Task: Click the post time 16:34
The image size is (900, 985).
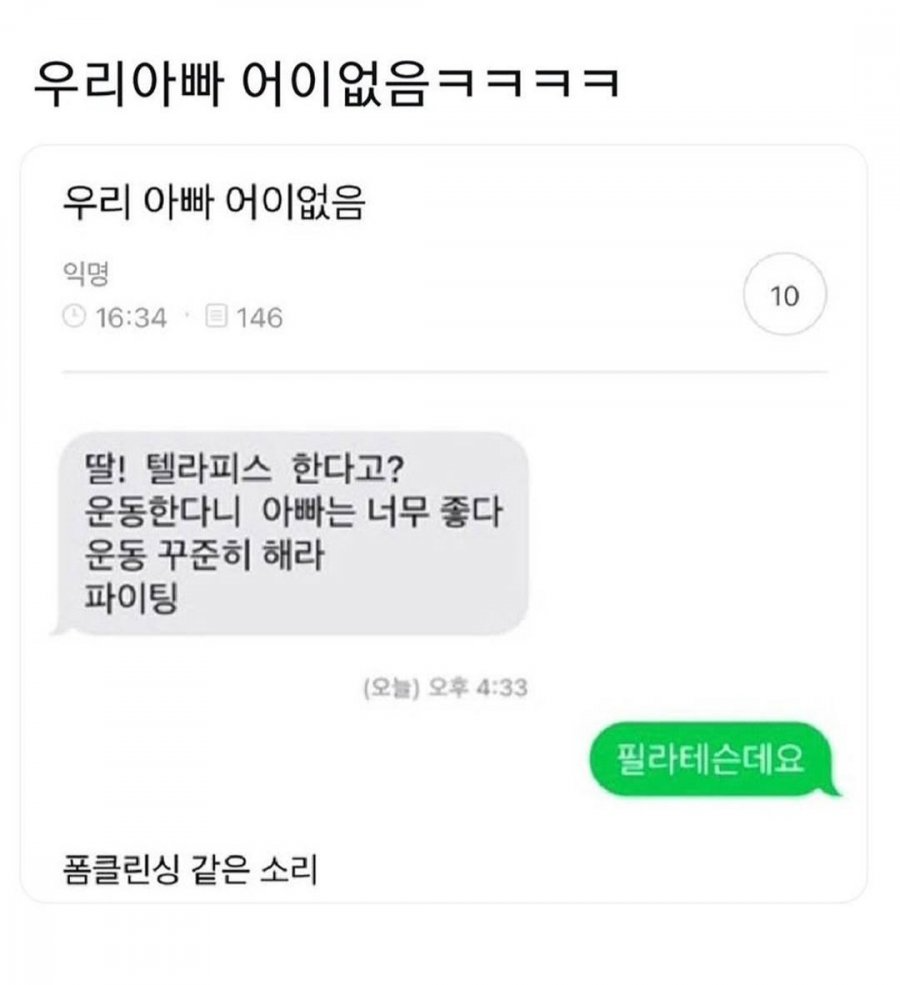Action: (x=131, y=317)
